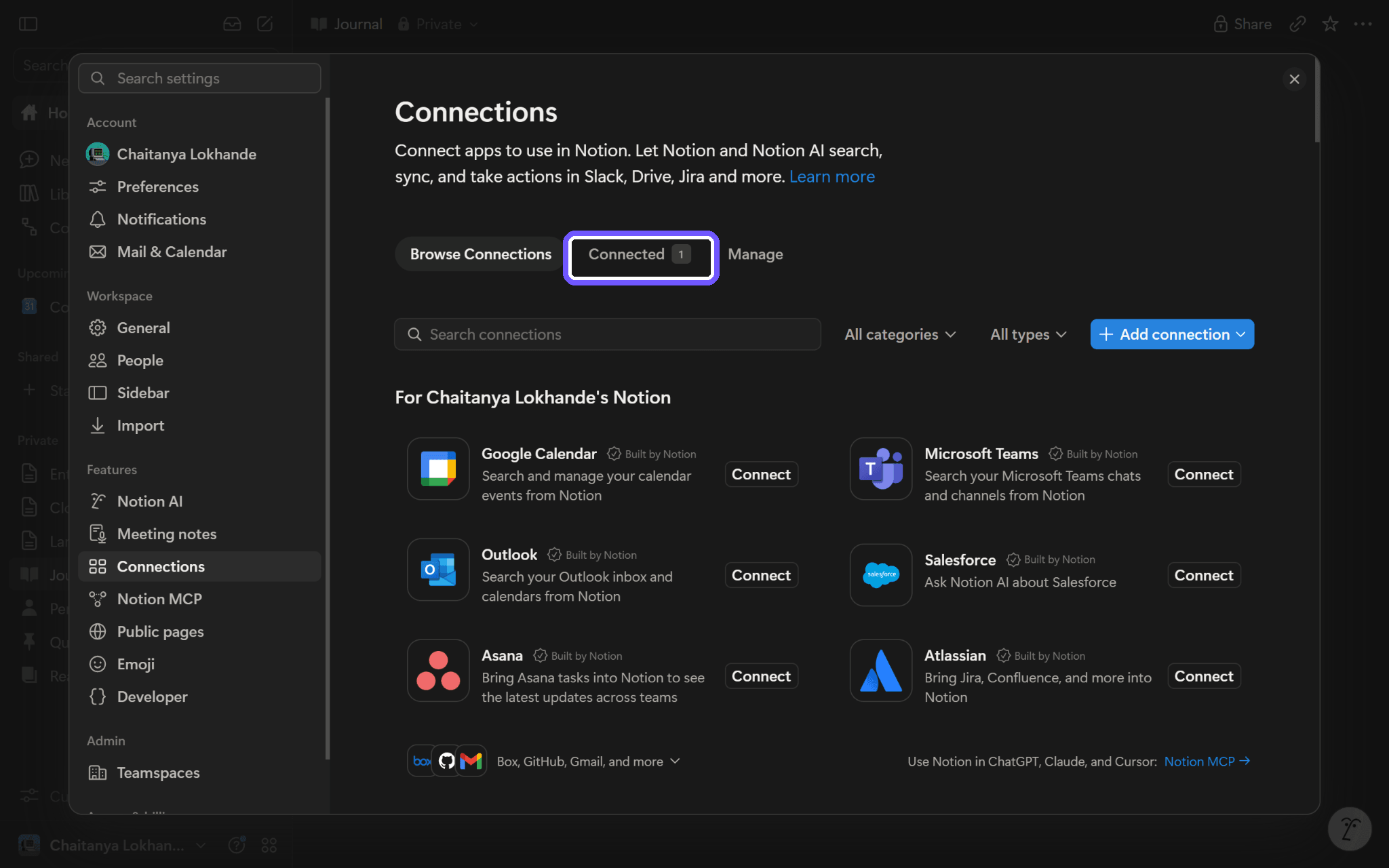Click the settings dialog vertical scrollbar

pos(1317,102)
